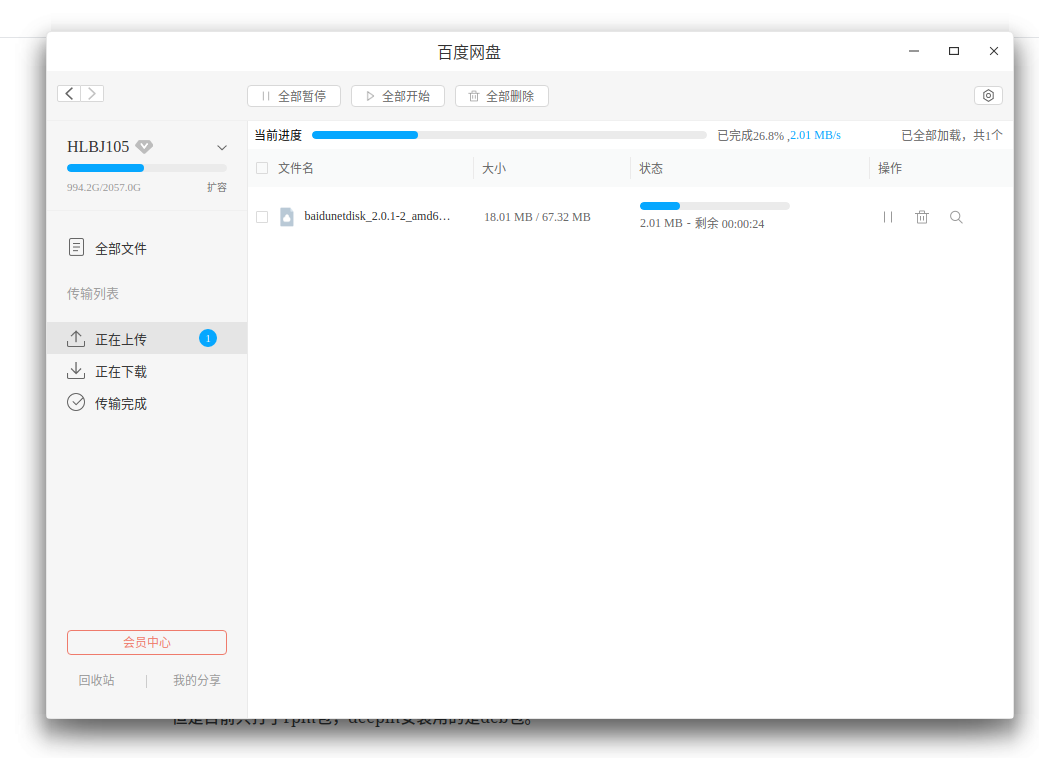Click the forward navigation chevron
This screenshot has width=1039, height=758.
coord(92,93)
